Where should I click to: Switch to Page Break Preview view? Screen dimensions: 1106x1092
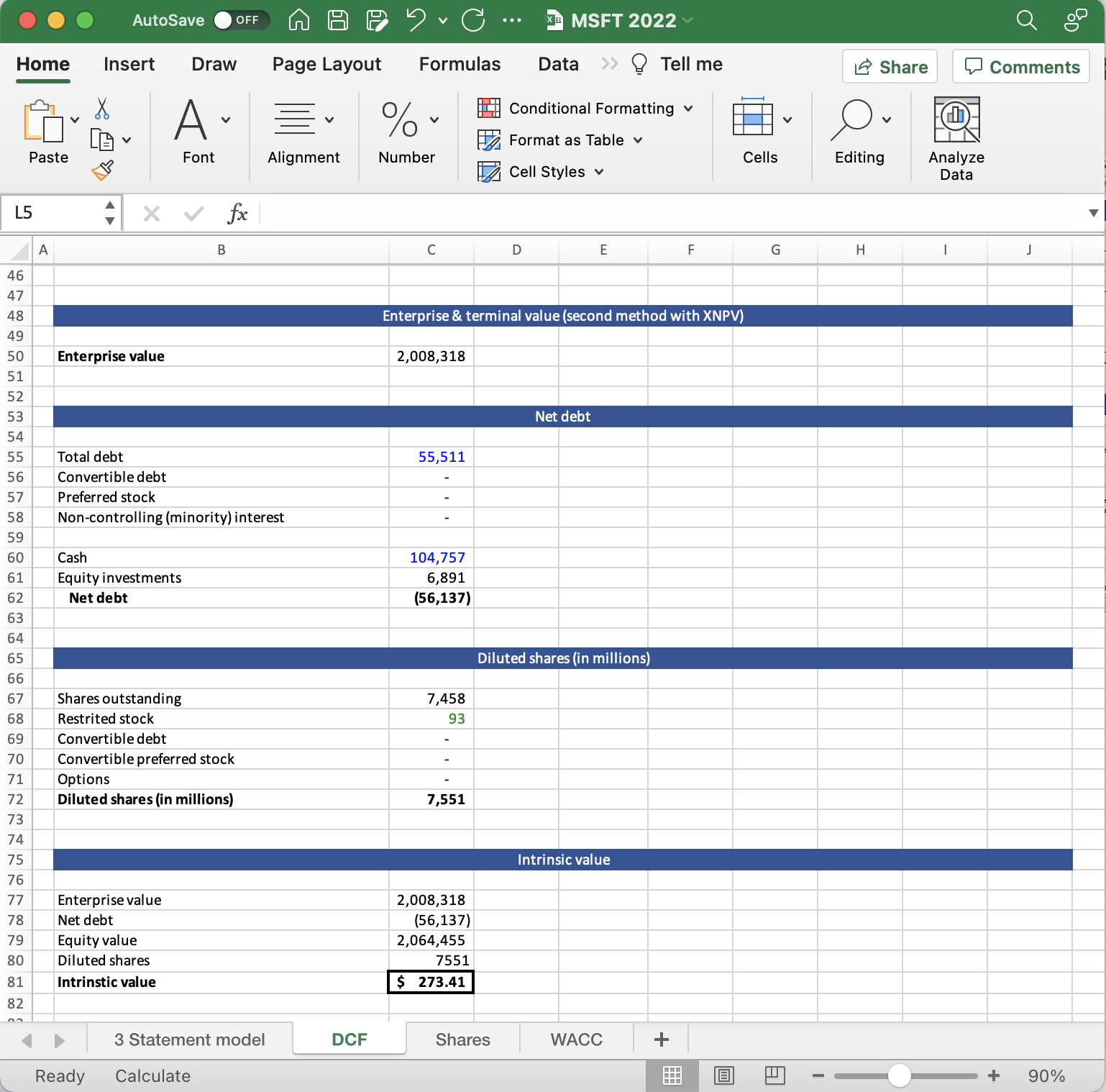click(x=774, y=1075)
